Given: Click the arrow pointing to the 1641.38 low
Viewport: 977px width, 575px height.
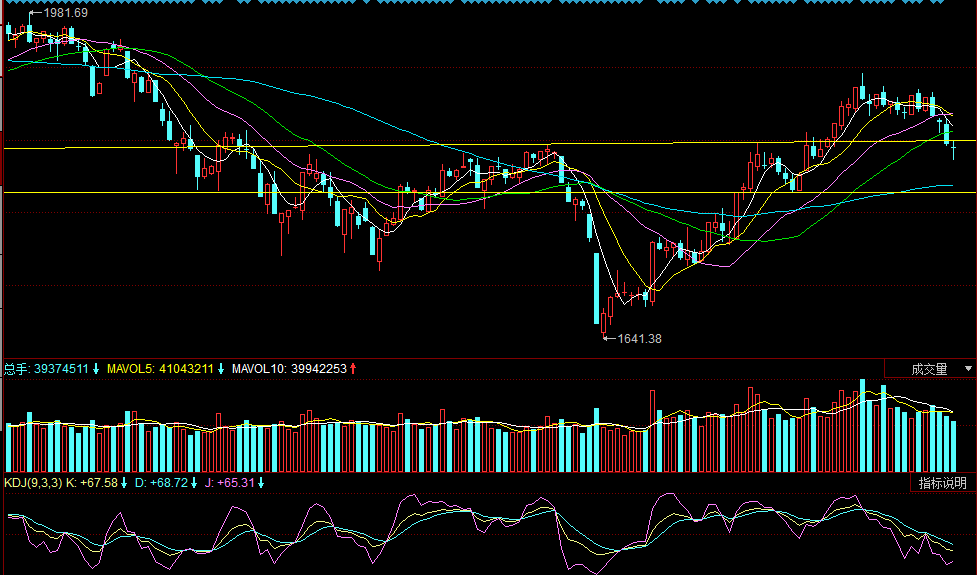Looking at the screenshot, I should [609, 339].
